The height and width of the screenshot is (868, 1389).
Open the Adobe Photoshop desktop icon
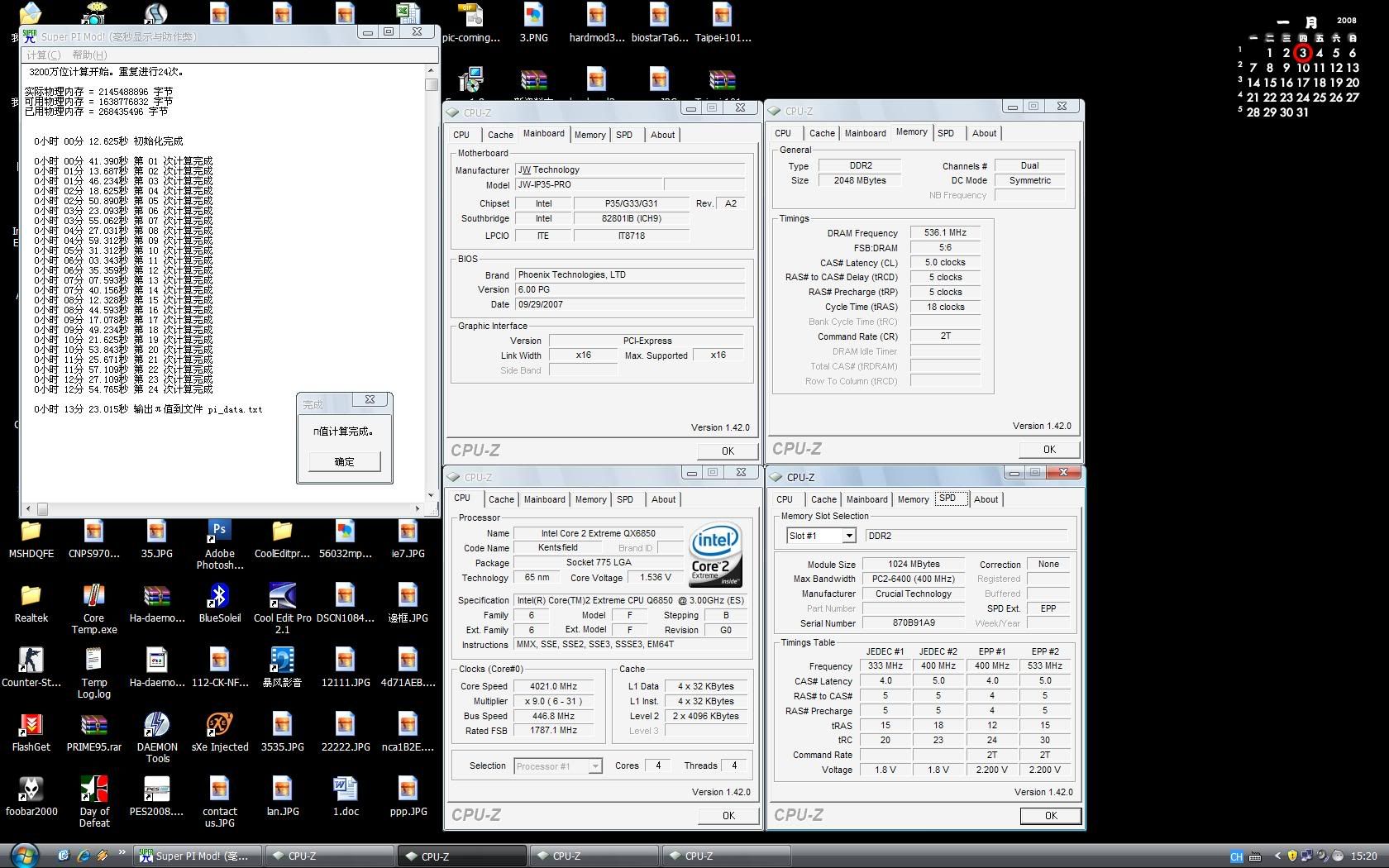pos(219,544)
